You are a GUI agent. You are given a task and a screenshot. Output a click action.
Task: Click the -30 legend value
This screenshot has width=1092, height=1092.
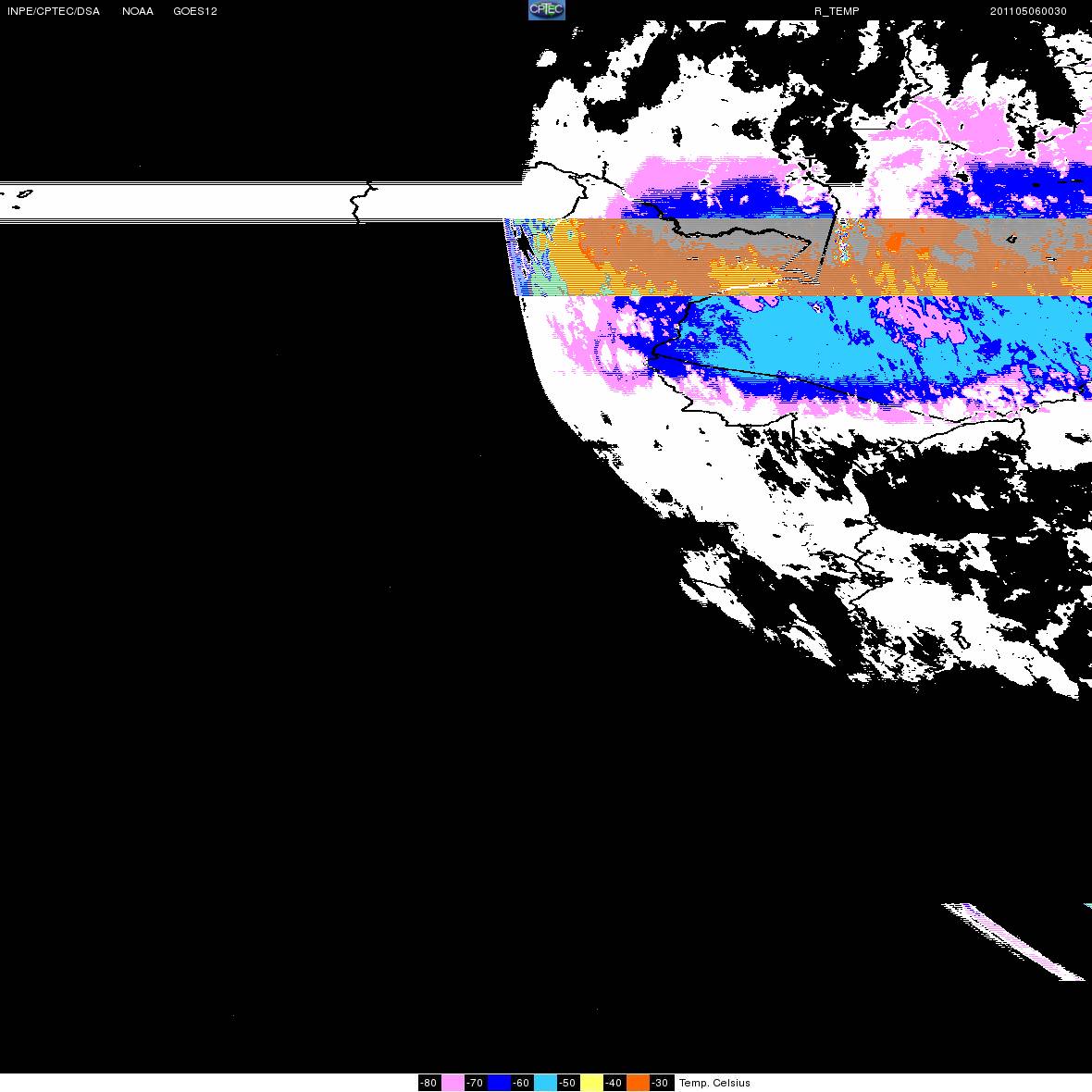pyautogui.click(x=660, y=1083)
